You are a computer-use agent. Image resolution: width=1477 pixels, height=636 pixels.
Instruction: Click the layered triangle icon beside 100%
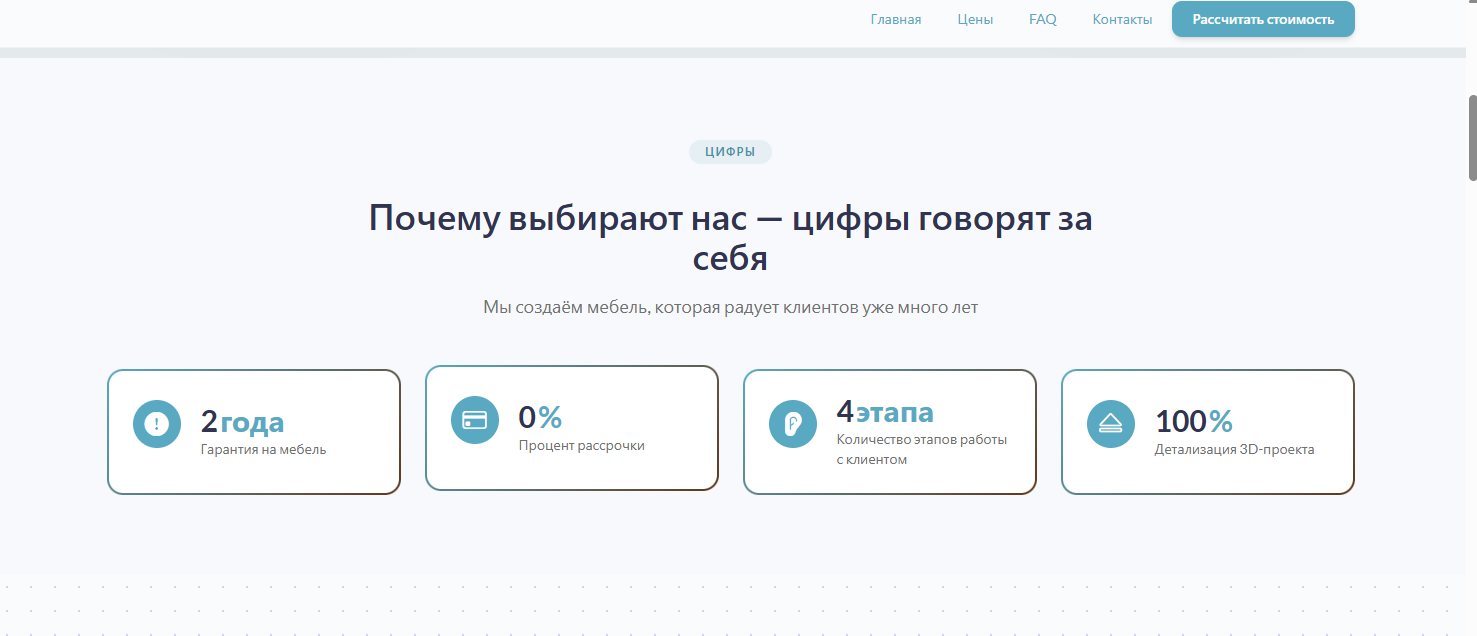pos(1111,424)
